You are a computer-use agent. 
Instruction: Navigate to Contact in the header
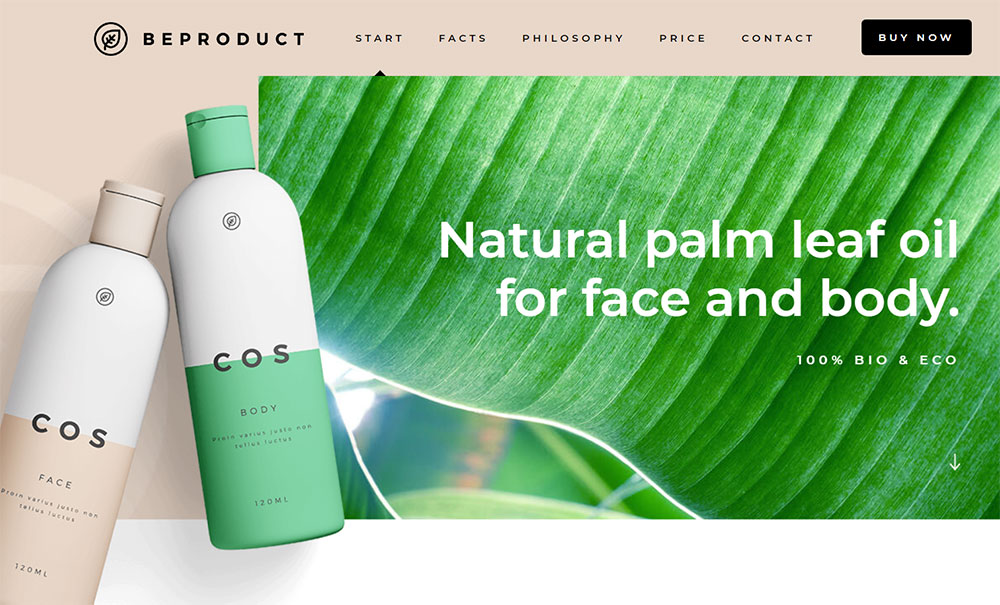click(x=777, y=38)
